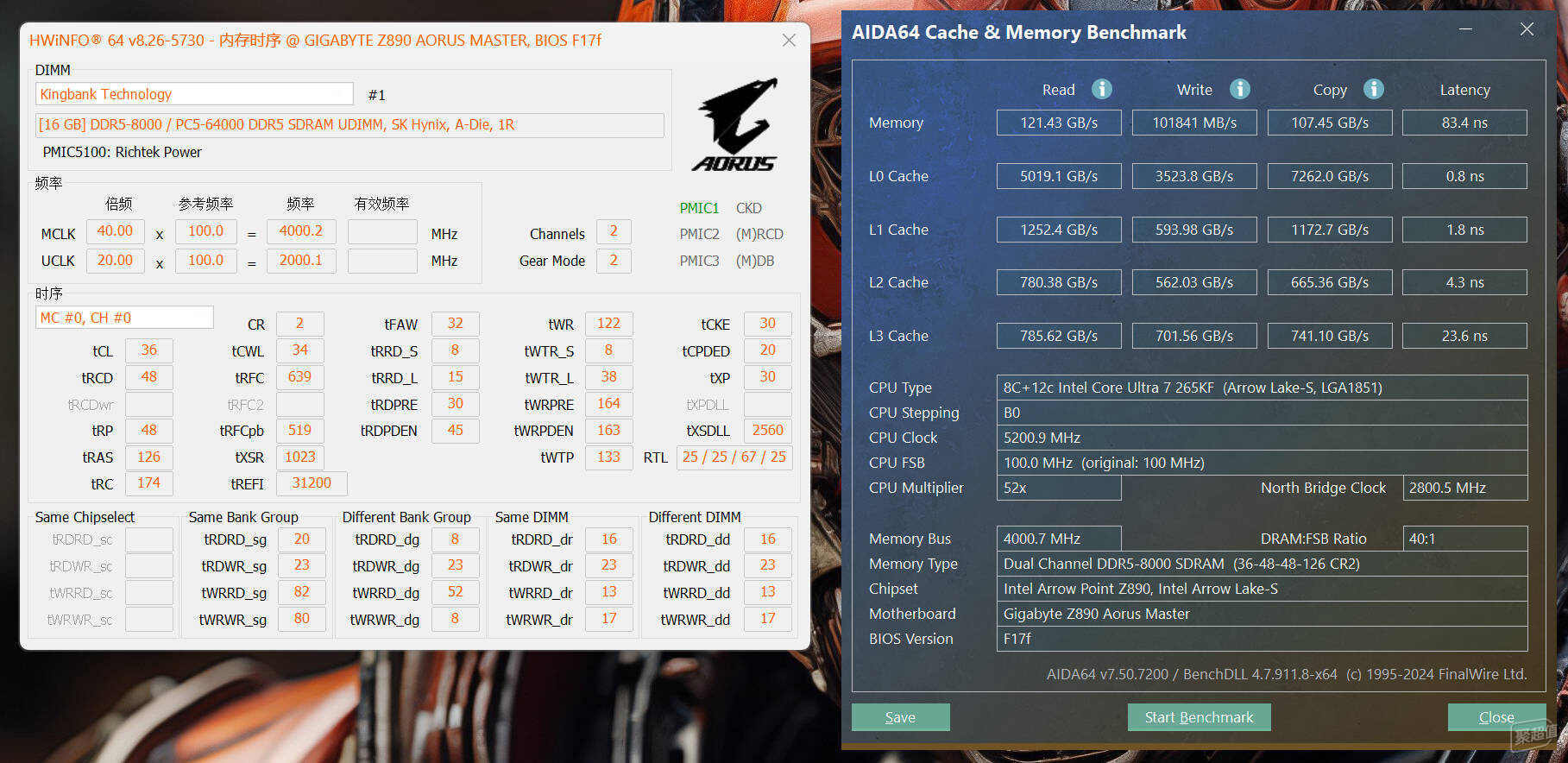Click L2 Cache Copy result 665.36 GB/s
This screenshot has width=1568, height=763.
pos(1330,282)
